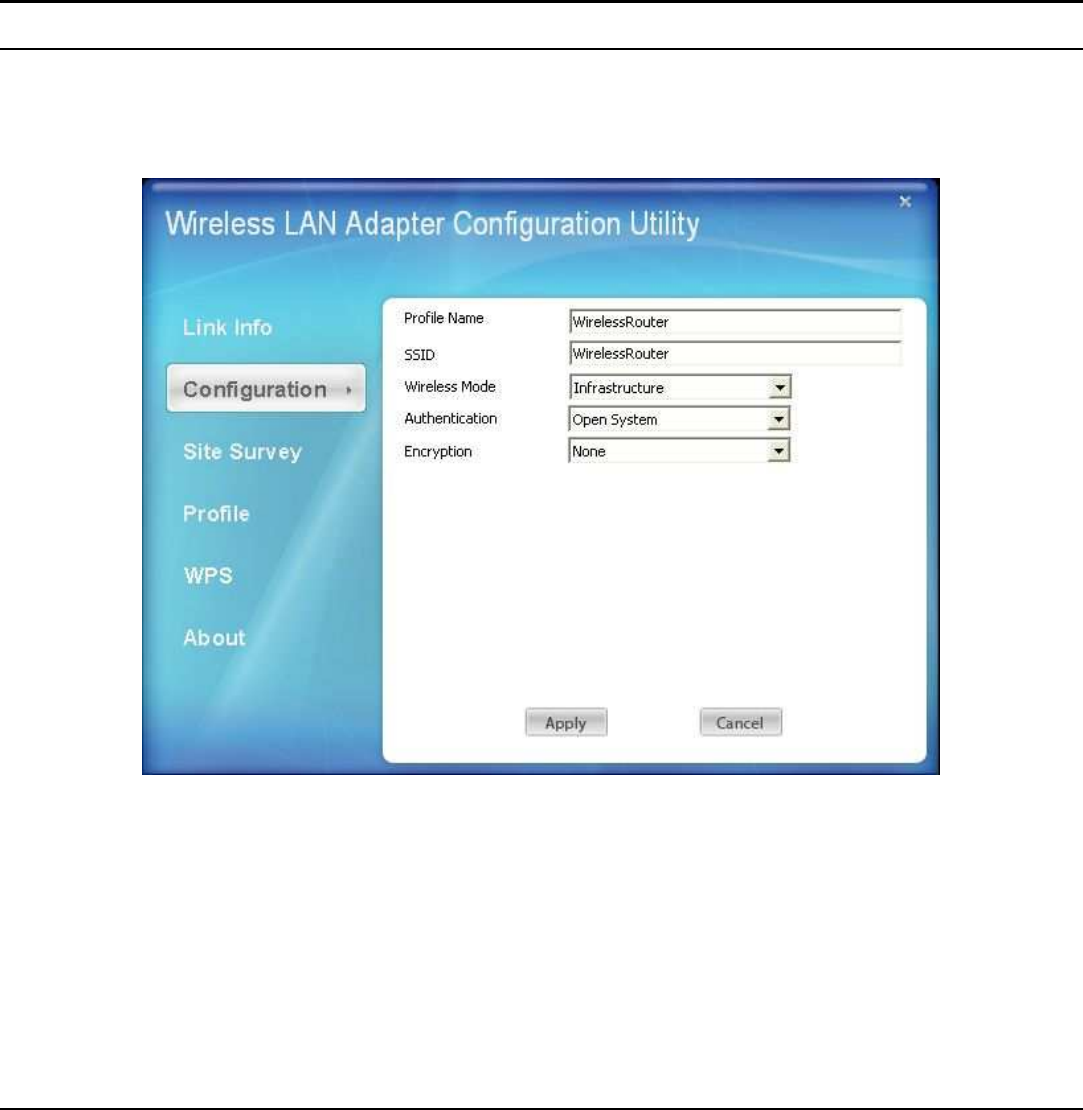Click the Wireless Mode label
The image size is (1083, 1110).
tap(449, 387)
